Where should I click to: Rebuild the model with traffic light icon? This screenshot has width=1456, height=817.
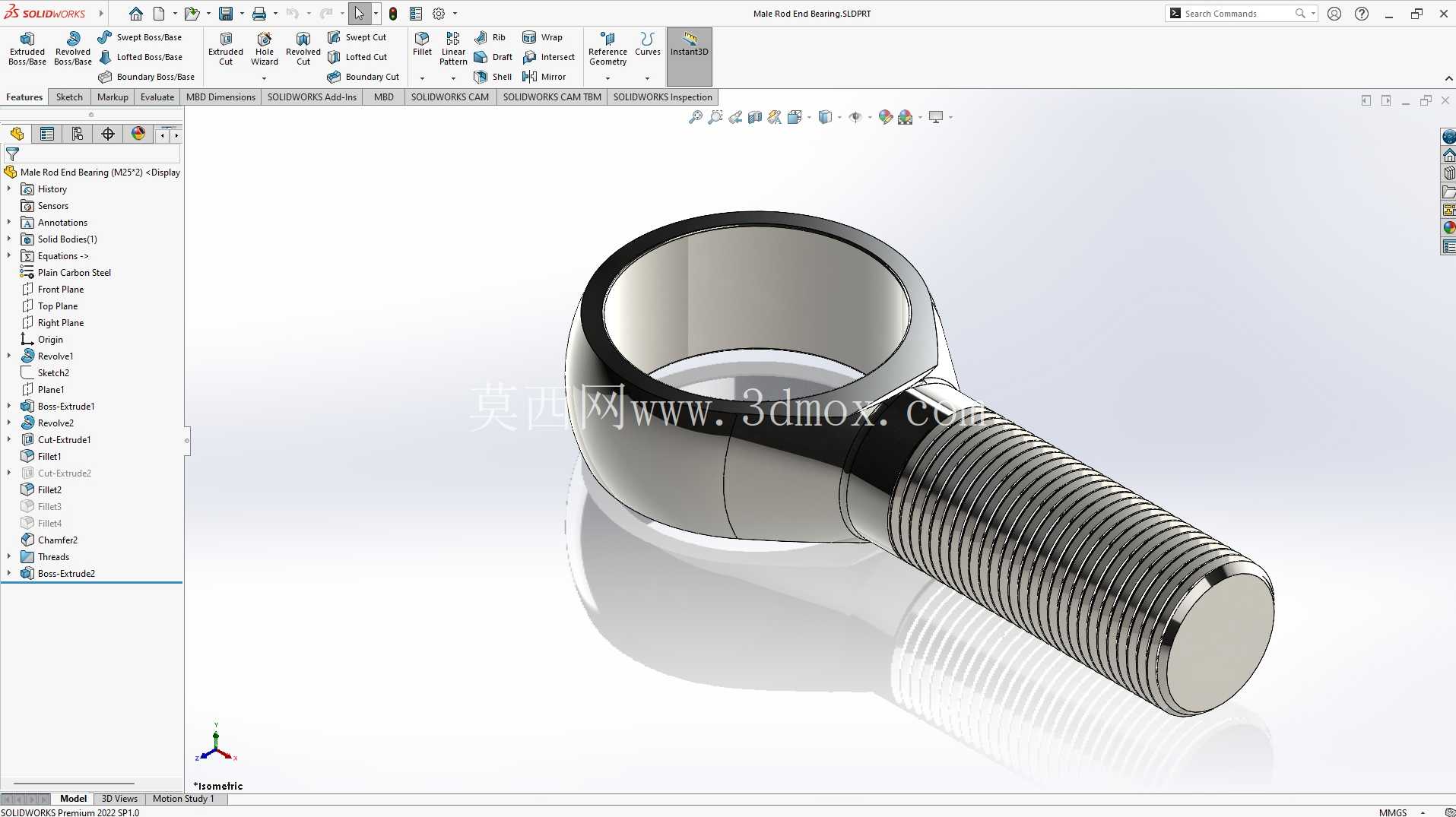[393, 14]
